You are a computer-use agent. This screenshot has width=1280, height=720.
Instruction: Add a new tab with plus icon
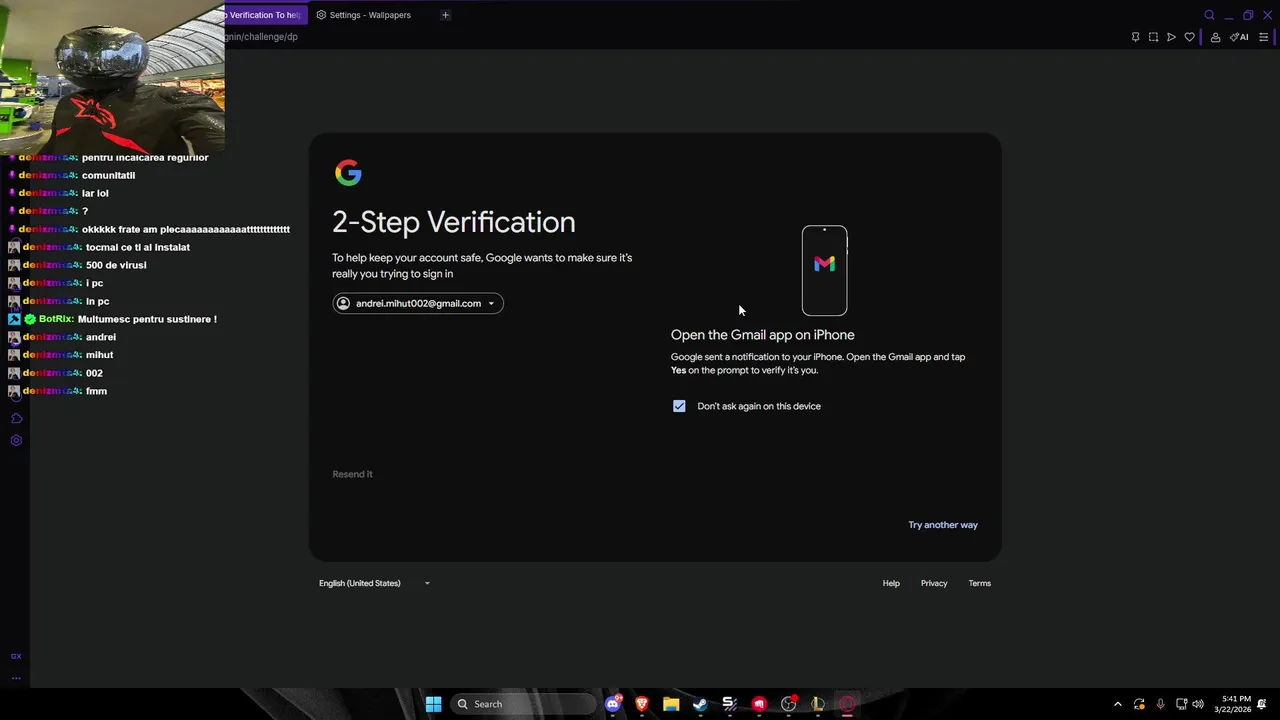(445, 15)
